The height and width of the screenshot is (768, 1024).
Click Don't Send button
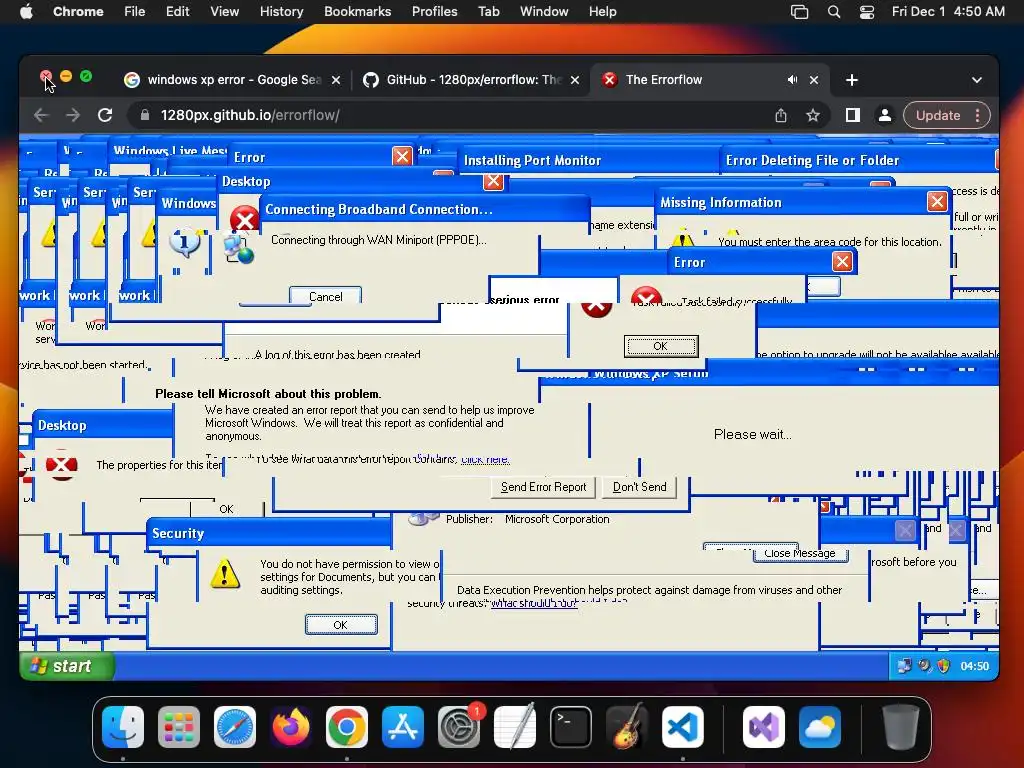(639, 487)
